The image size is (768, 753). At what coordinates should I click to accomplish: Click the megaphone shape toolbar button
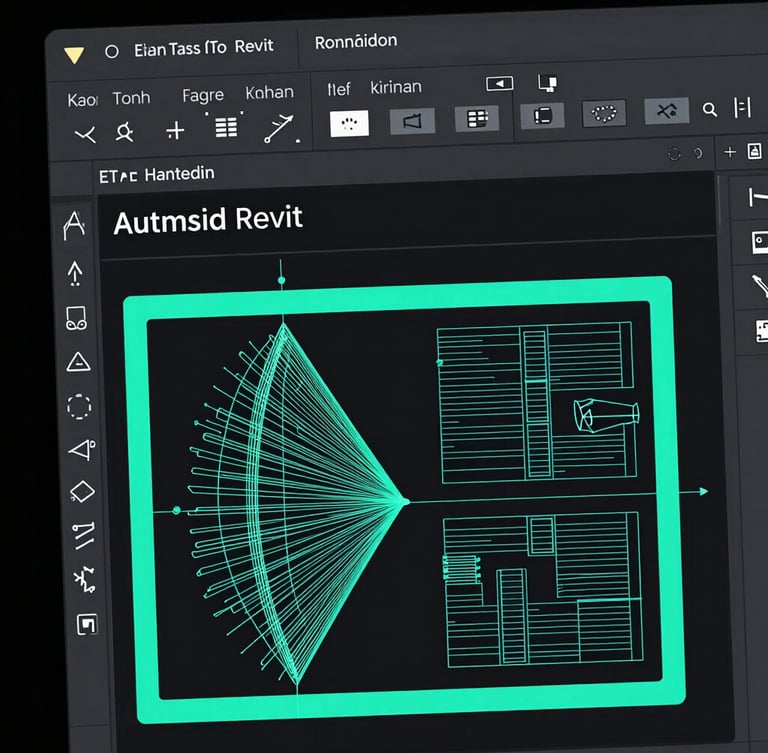(412, 121)
